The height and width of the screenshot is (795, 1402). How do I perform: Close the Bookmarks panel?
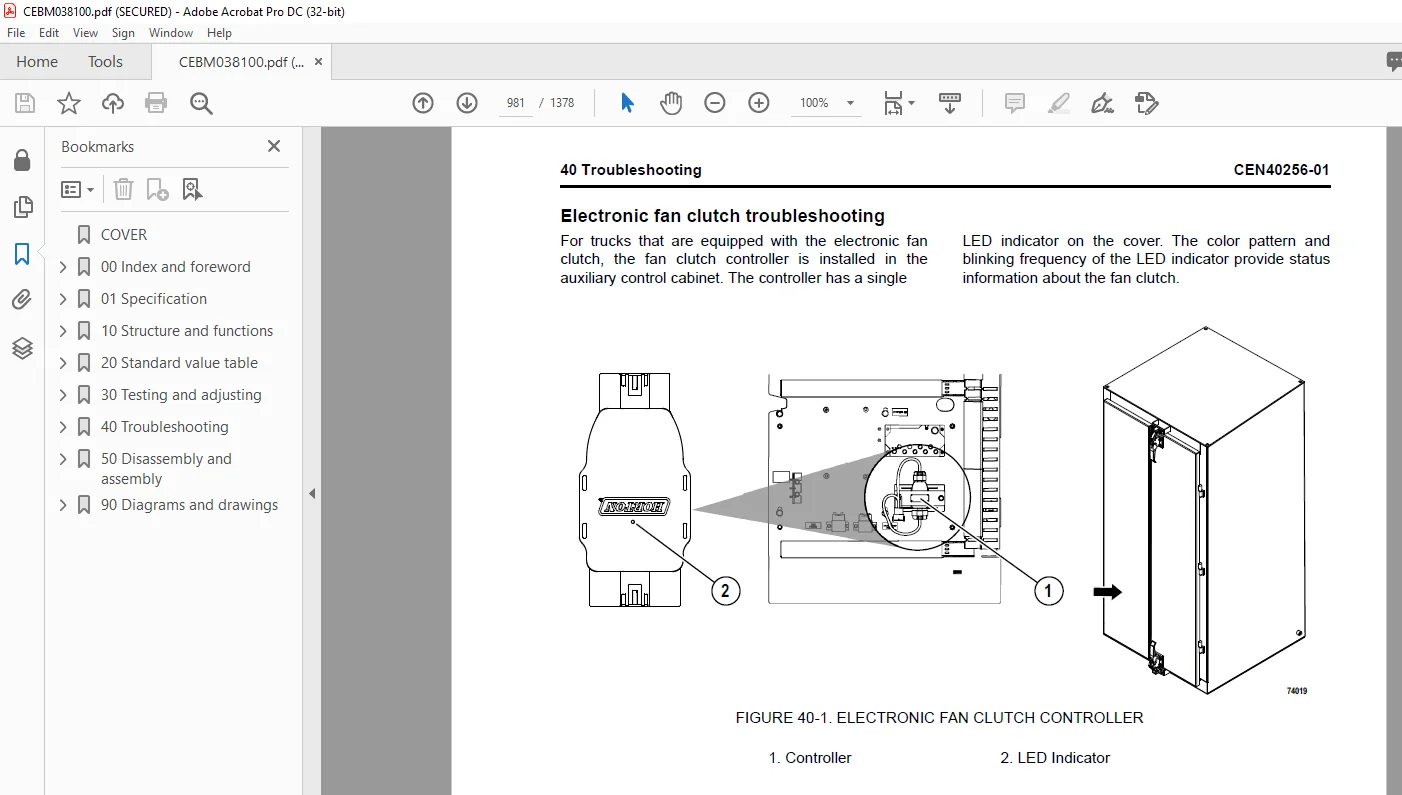click(274, 146)
